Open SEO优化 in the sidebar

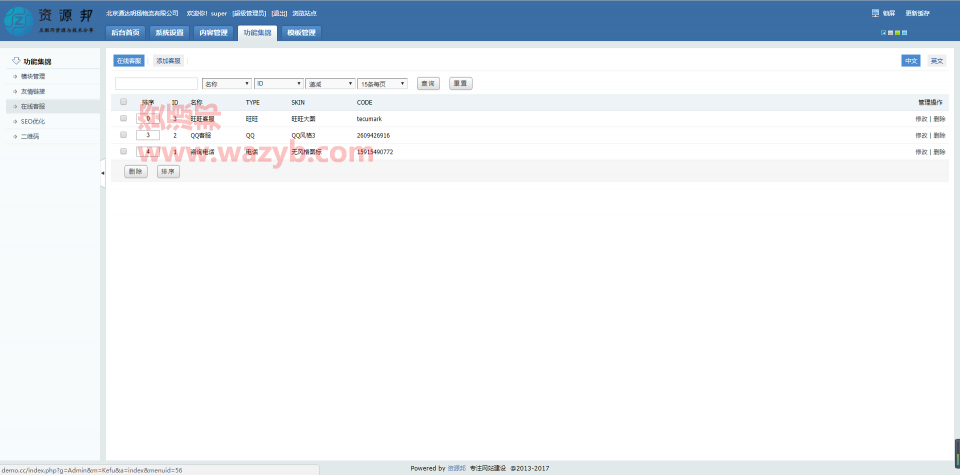(x=33, y=121)
